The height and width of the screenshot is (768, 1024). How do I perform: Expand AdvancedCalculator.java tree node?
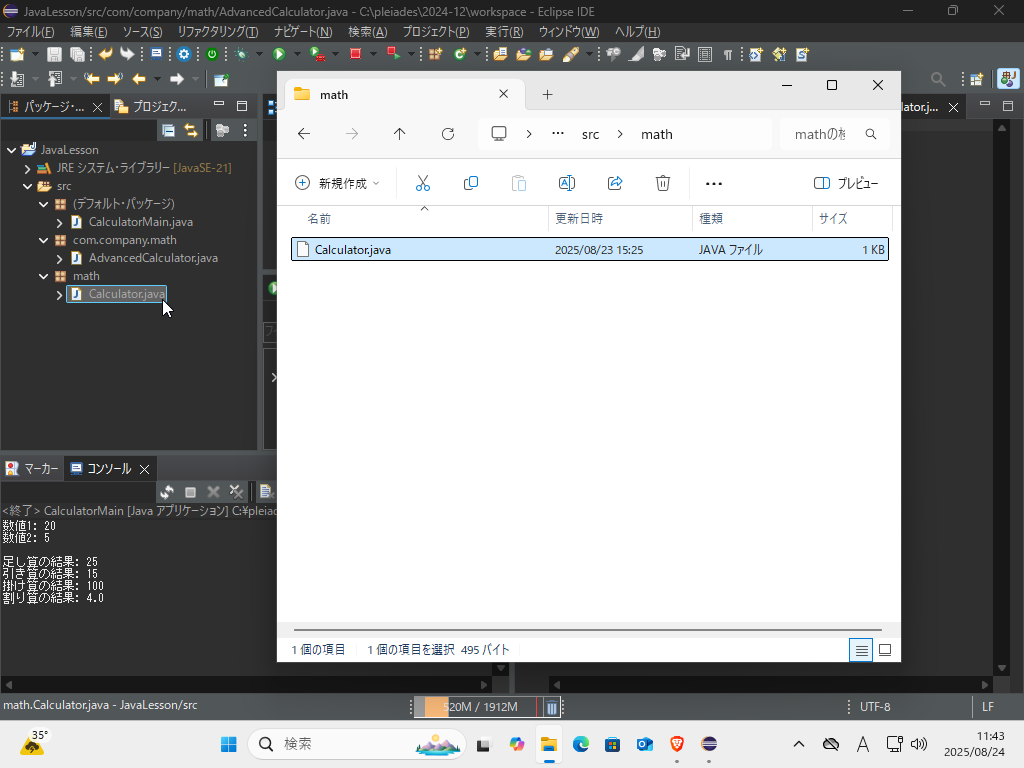pyautogui.click(x=59, y=259)
